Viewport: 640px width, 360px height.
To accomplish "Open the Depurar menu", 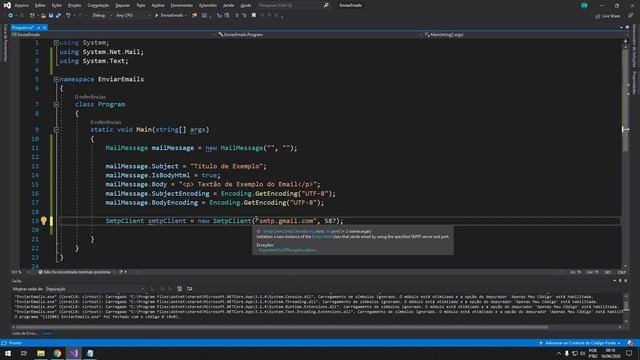I will coord(122,5).
